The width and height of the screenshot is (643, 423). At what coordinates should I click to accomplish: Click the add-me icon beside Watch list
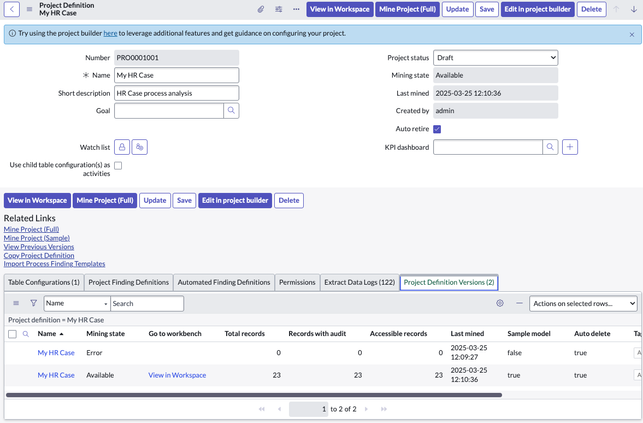pos(140,147)
